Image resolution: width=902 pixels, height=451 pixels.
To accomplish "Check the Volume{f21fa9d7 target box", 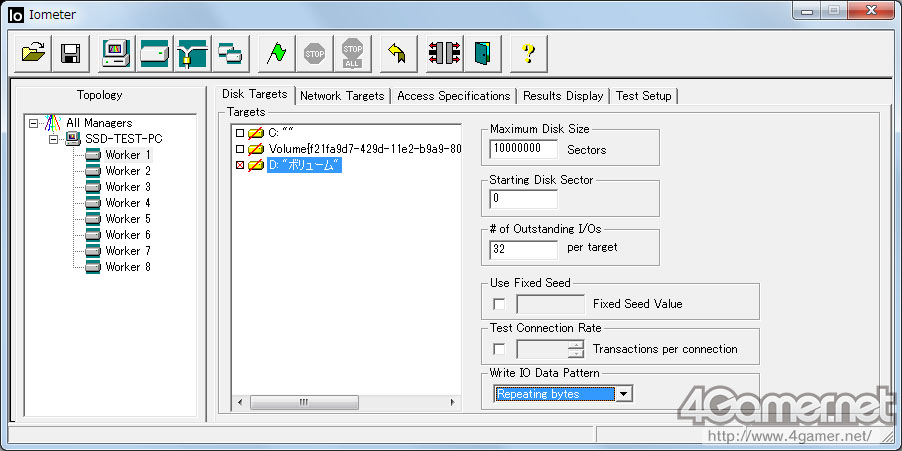I will click(x=240, y=150).
